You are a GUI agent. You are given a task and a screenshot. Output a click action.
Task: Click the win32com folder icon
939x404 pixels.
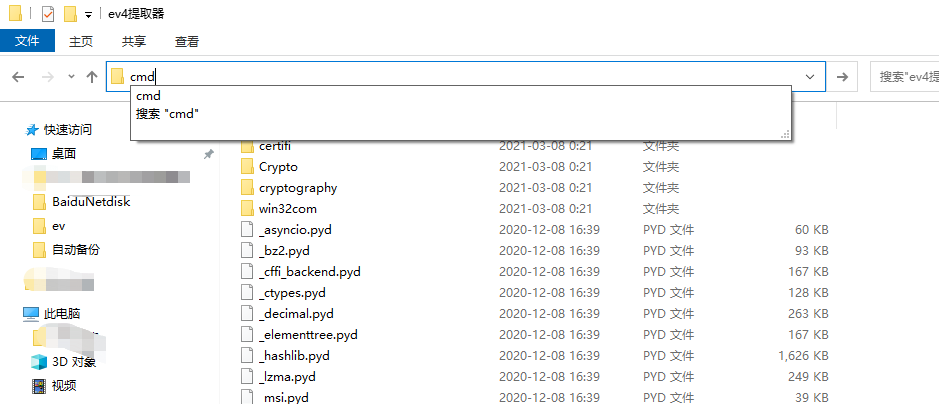[x=247, y=209]
